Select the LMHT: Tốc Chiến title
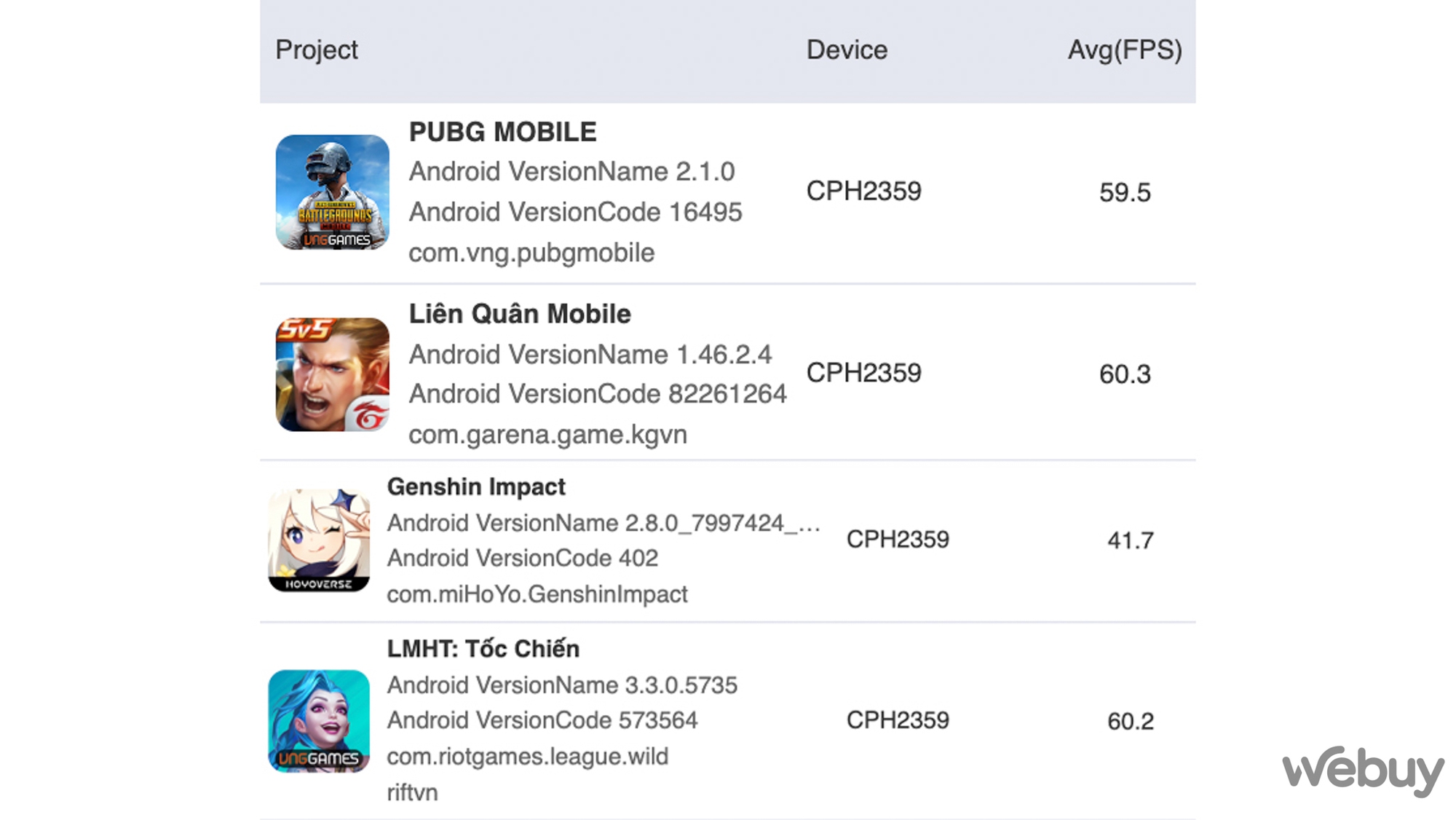The image size is (1456, 820). pos(483,648)
